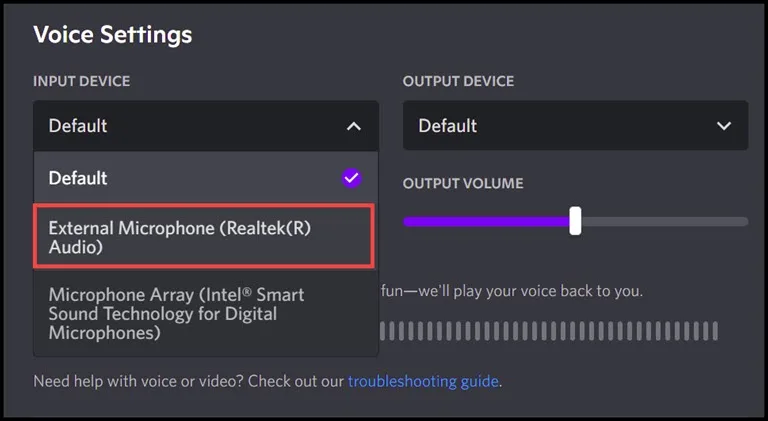Click the OUTPUT DEVICE label

pos(458,81)
